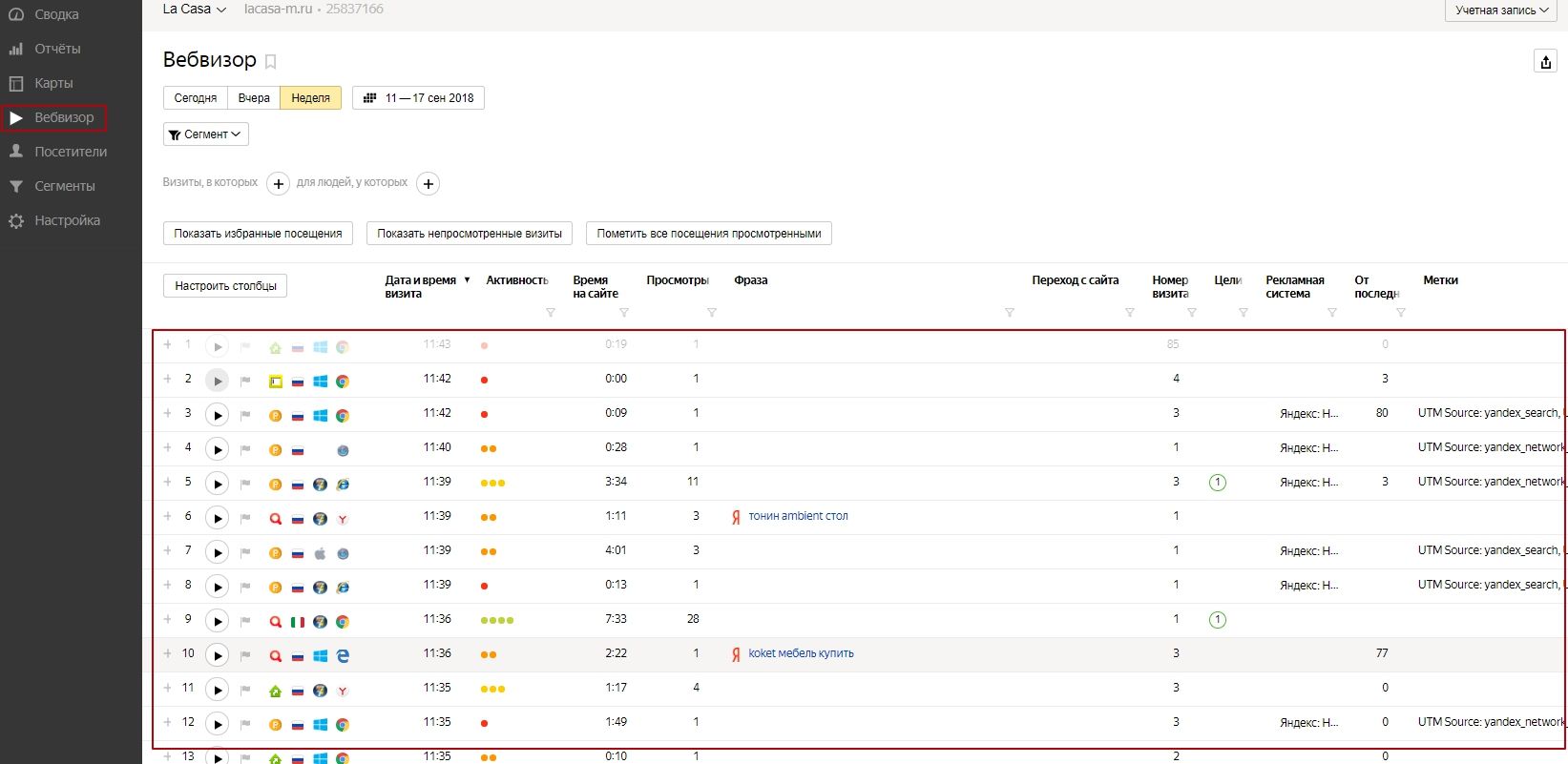Open the 11—17 сен 2018 date picker
This screenshot has width=1568, height=764.
click(x=418, y=98)
